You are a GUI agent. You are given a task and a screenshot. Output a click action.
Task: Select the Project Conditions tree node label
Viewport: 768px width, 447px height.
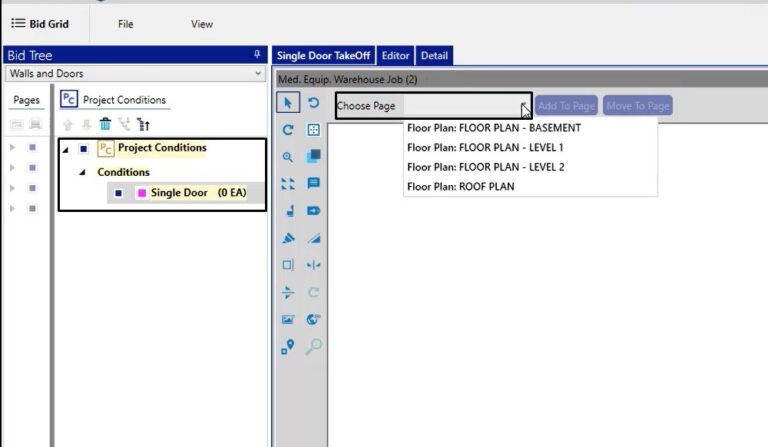162,147
